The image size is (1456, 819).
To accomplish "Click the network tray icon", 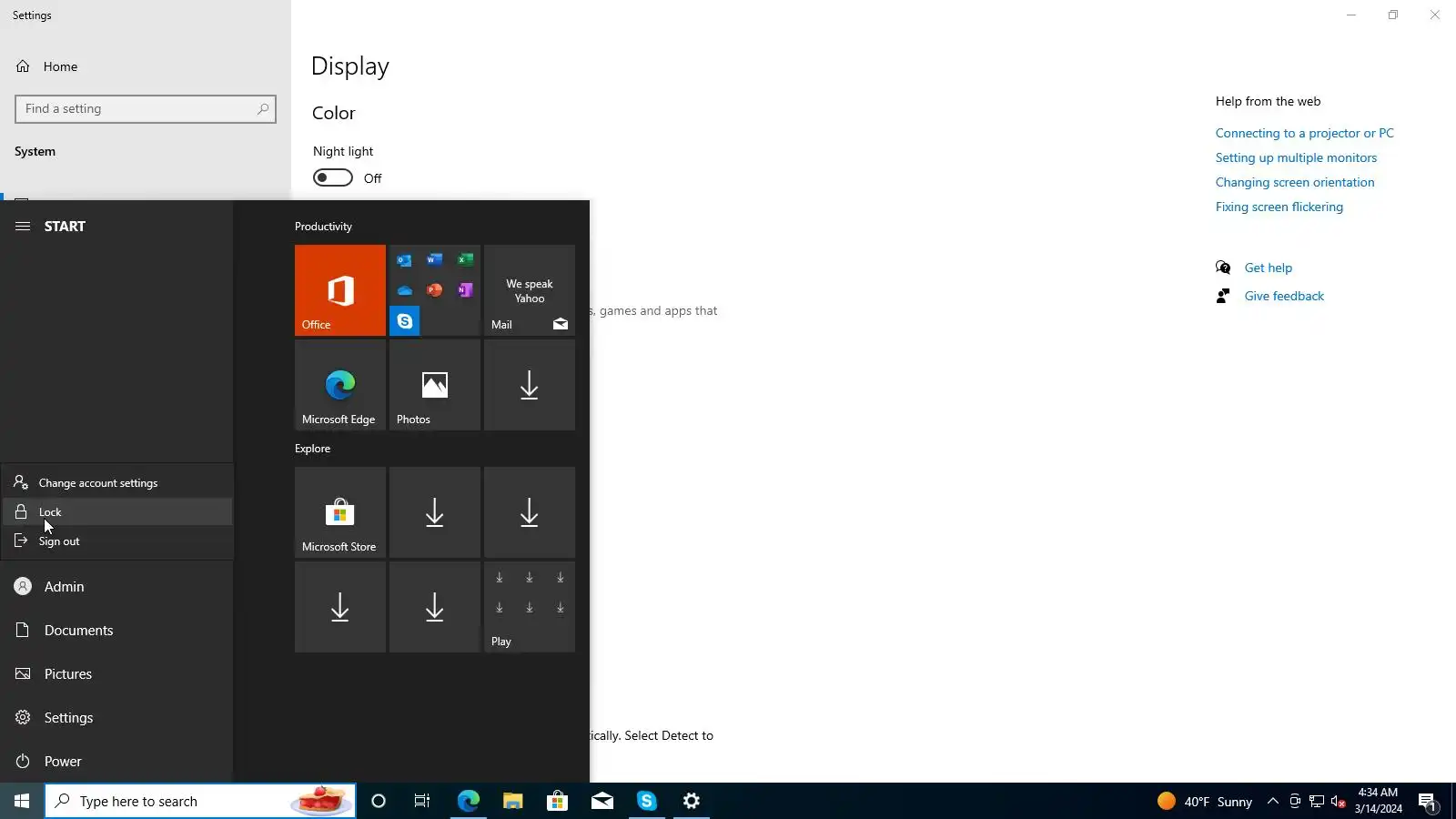I will click(x=1317, y=801).
